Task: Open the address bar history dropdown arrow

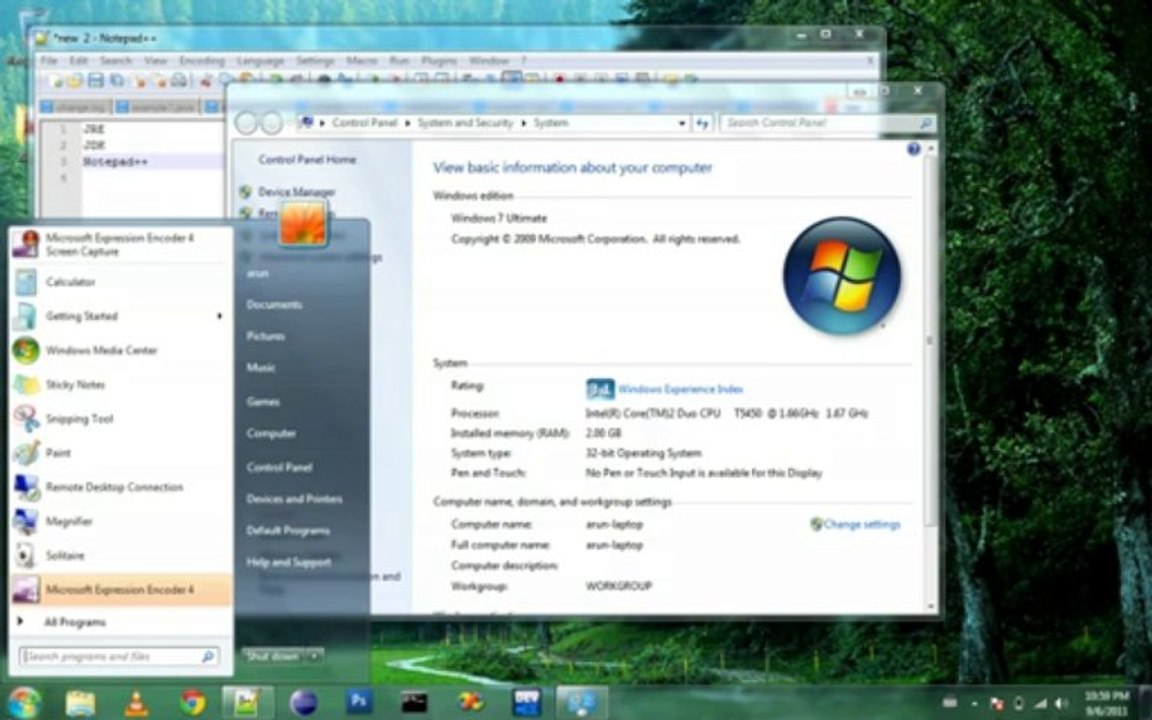Action: 682,123
